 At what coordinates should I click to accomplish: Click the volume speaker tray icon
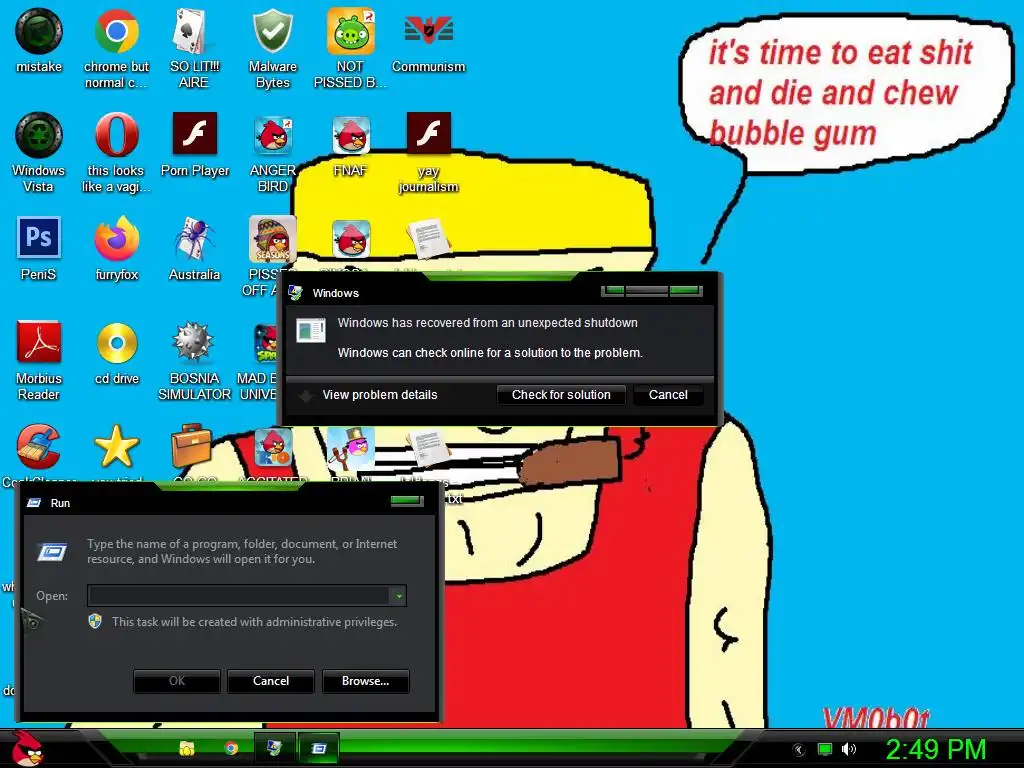click(x=848, y=749)
